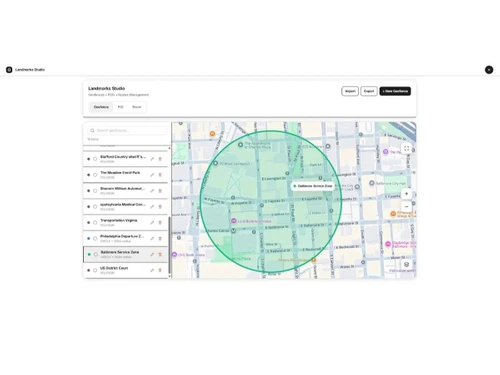The width and height of the screenshot is (500, 375).
Task: Switch to the POI tab
Action: coord(120,107)
